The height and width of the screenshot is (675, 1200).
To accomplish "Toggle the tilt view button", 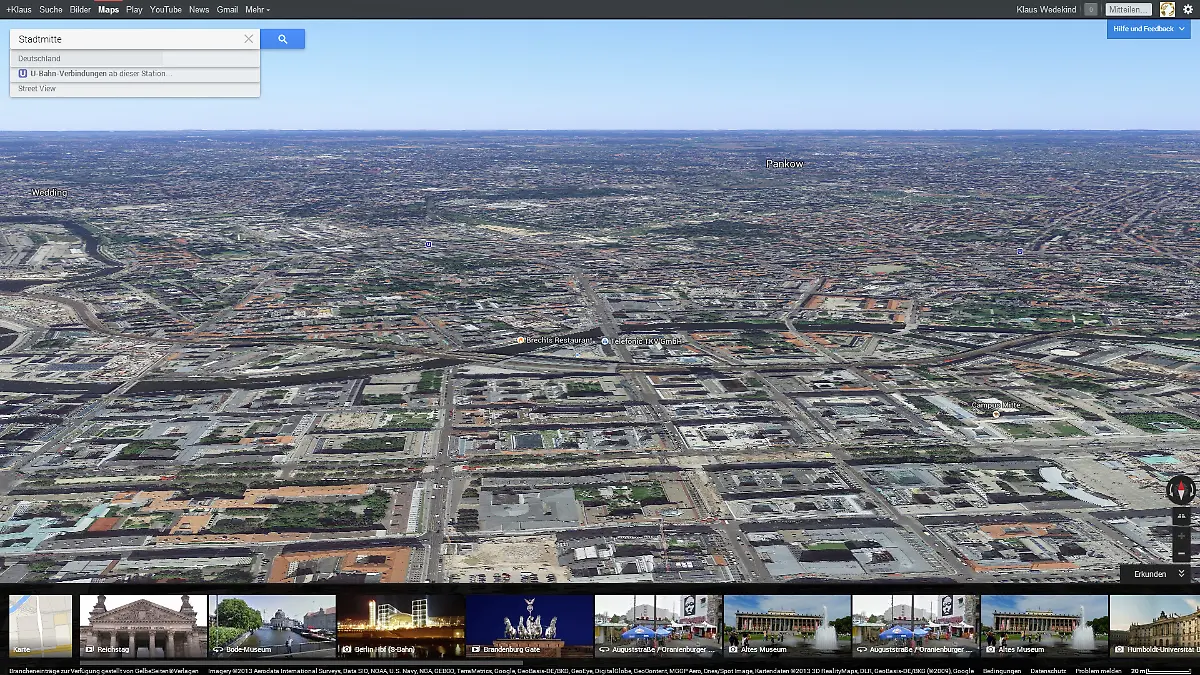I will tap(1181, 517).
